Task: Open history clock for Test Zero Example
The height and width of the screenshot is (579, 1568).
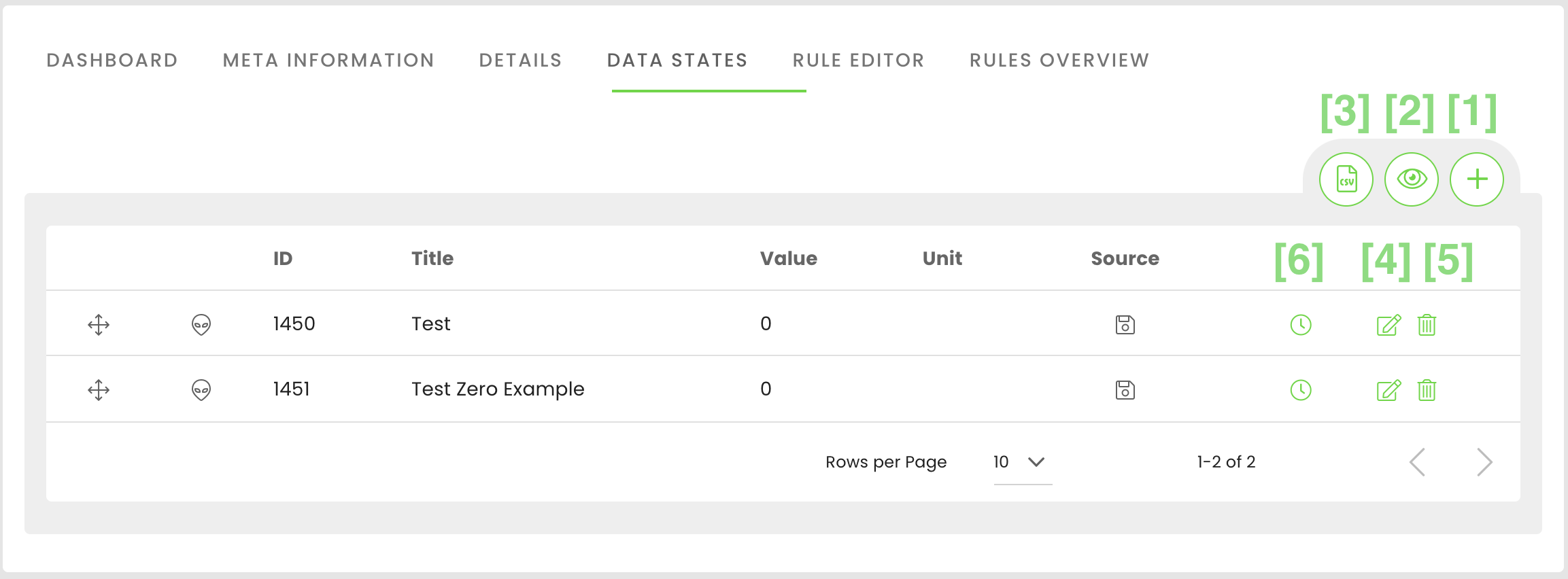Action: [1300, 390]
